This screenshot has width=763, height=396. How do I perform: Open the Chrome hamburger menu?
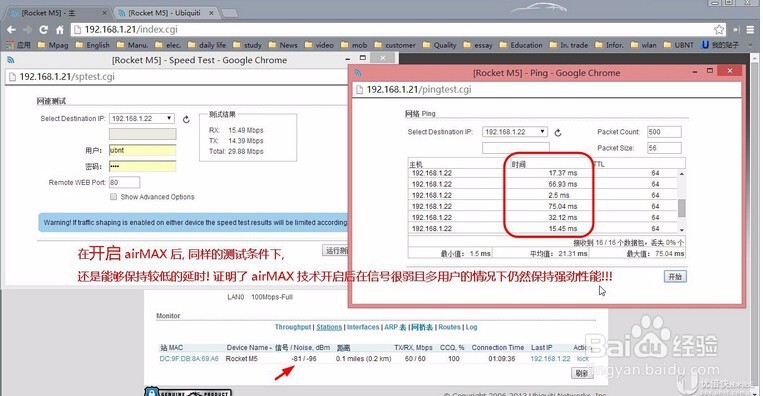click(x=750, y=30)
